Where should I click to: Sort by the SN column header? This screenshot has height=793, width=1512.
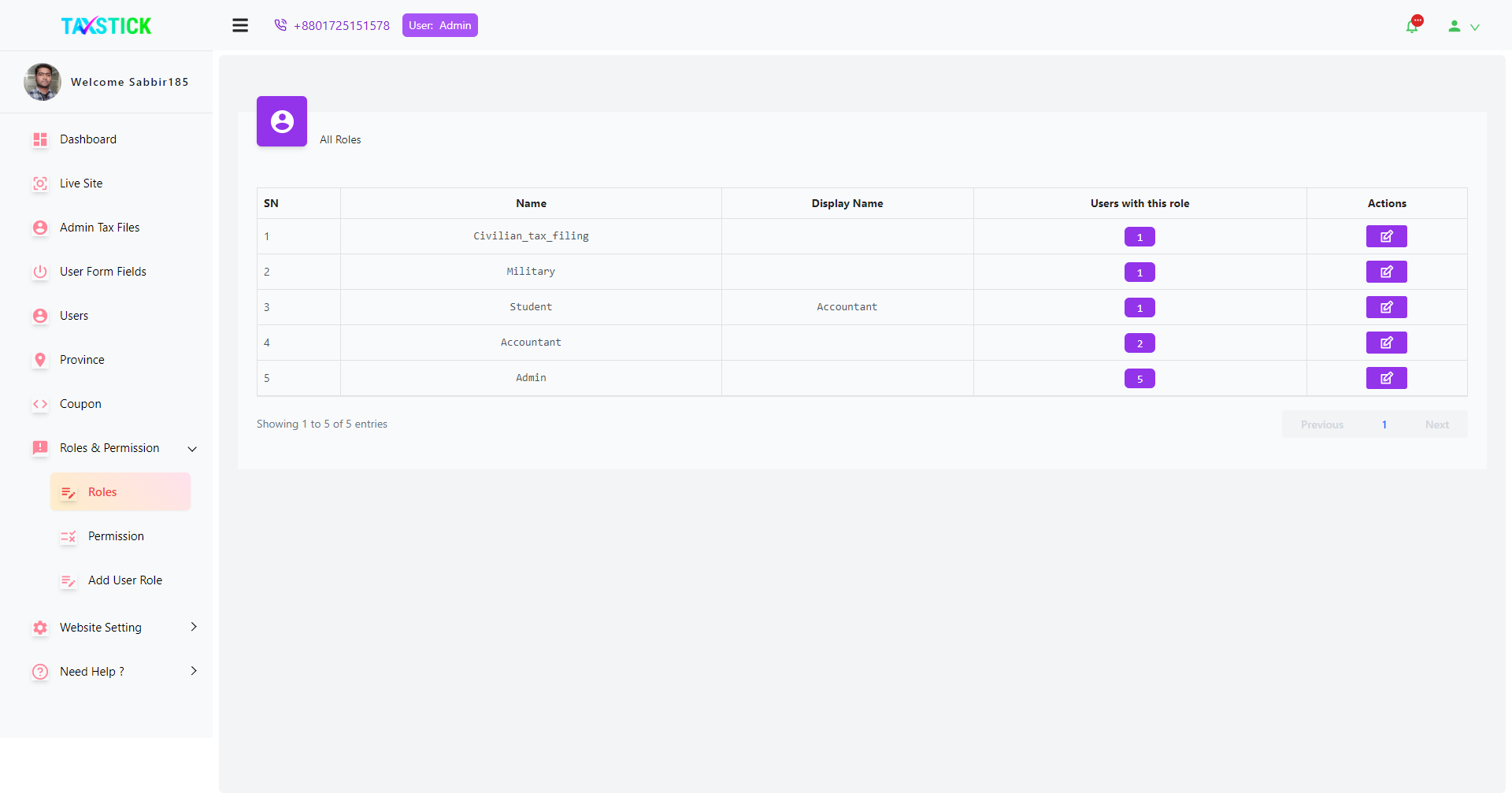298,203
